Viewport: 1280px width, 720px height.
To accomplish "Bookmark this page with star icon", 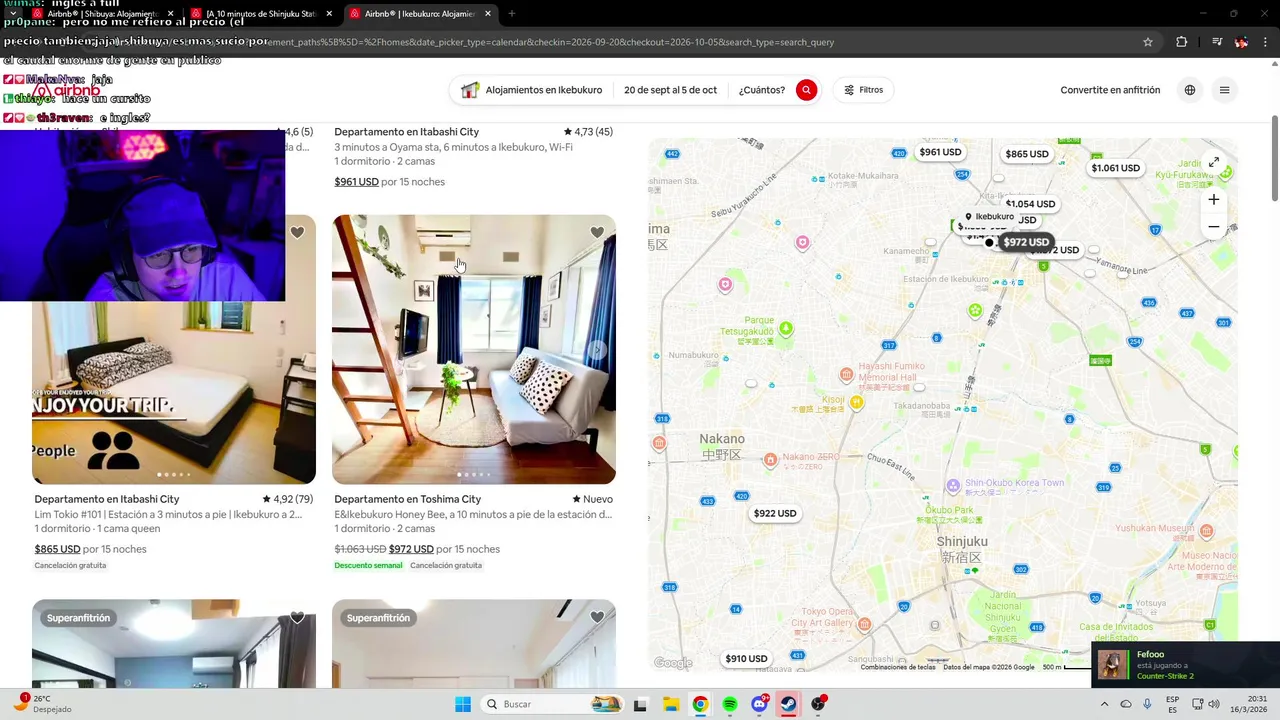I will click(x=1148, y=42).
